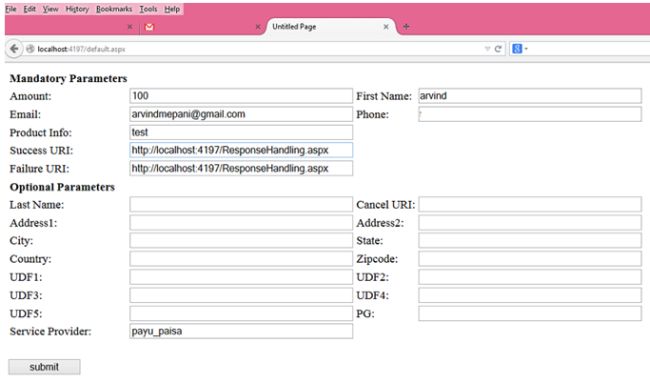The image size is (650, 383).
Task: Click the Last Name input field
Action: click(x=241, y=204)
